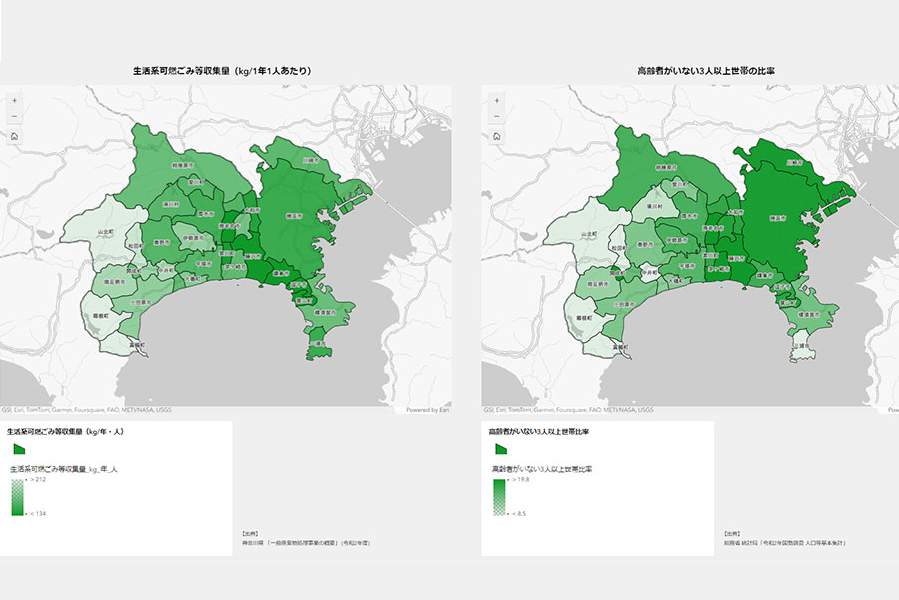Zoom in on the left waste-collection map

14,100
